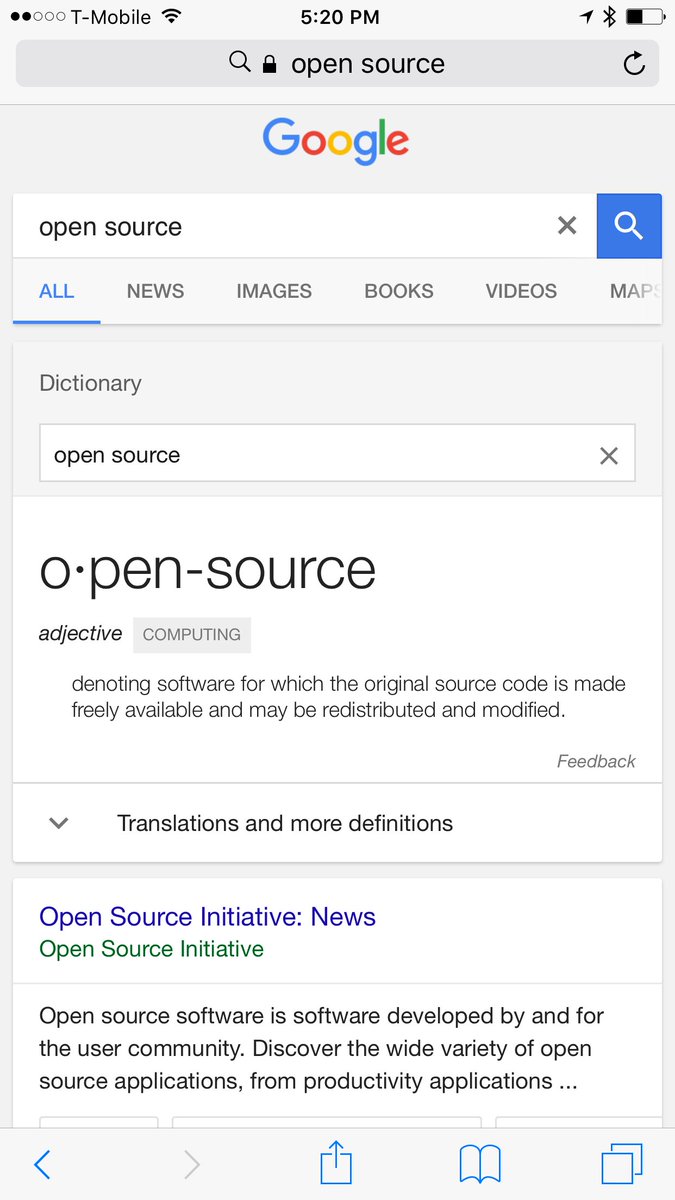The image size is (675, 1200).
Task: Tap the Bluetooth status icon
Action: [609, 17]
